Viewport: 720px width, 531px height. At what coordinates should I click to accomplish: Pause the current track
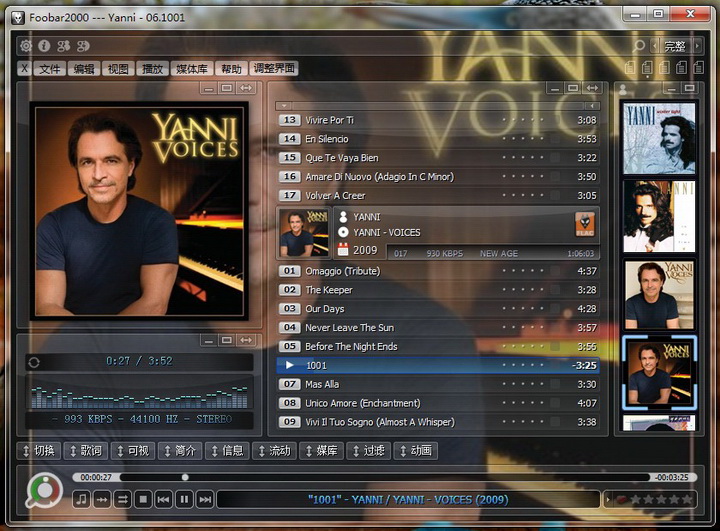point(184,499)
